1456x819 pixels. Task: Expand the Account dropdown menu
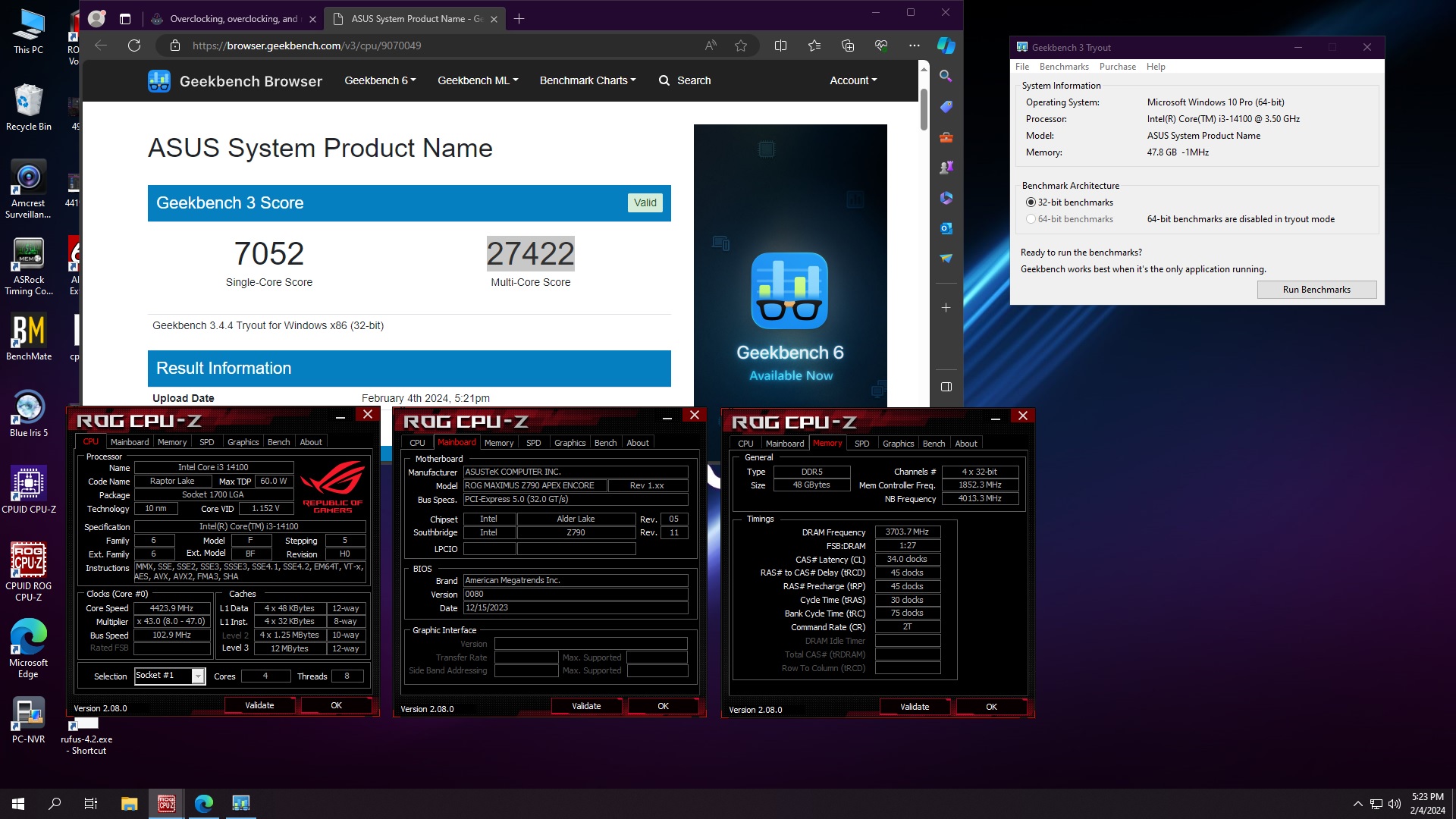853,80
